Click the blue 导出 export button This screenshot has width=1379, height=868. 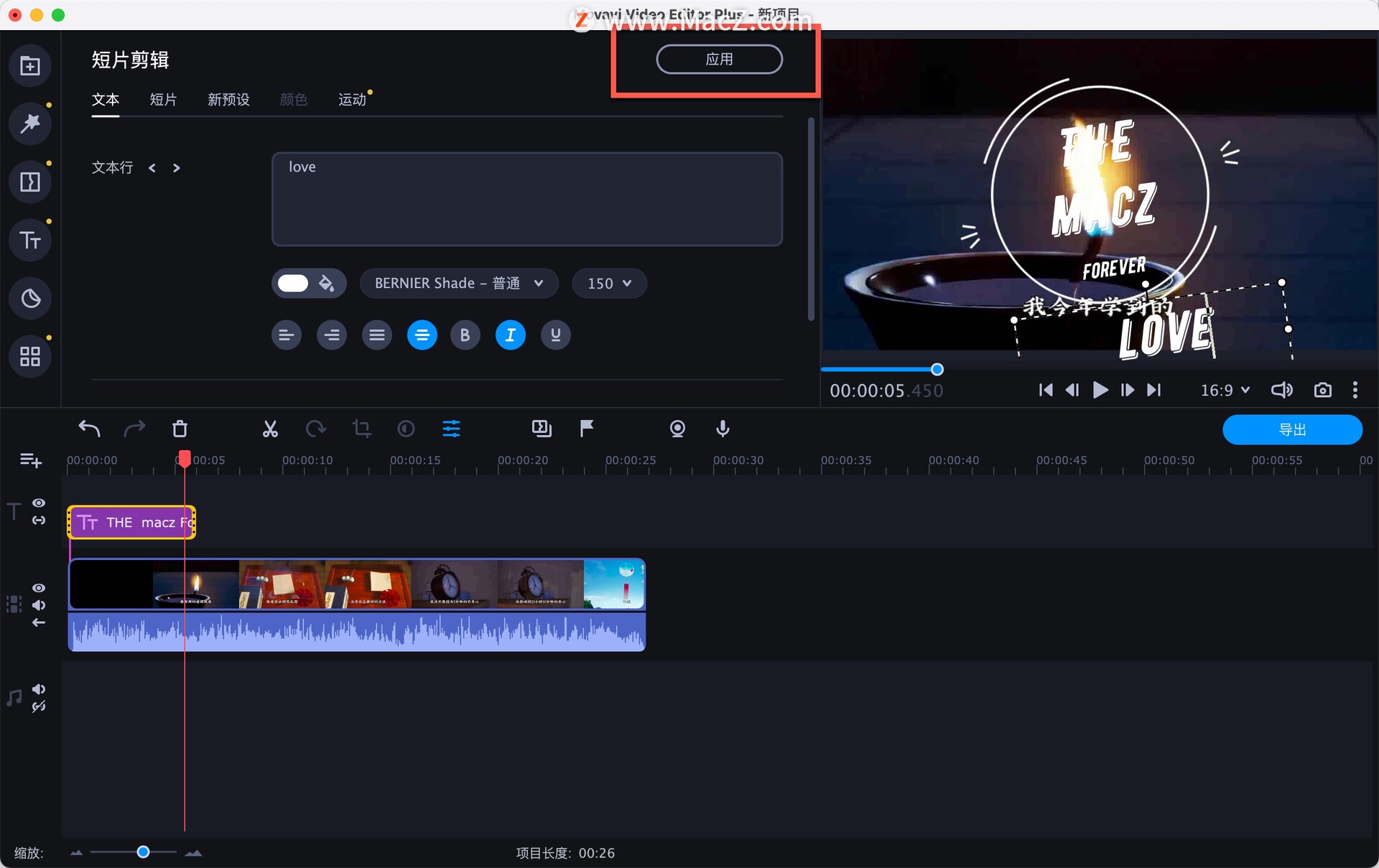point(1291,430)
